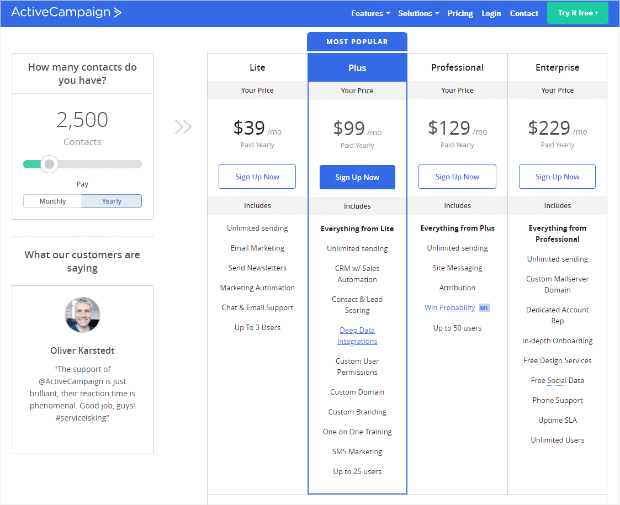Open the Features dropdown menu
The width and height of the screenshot is (620, 505).
[370, 13]
